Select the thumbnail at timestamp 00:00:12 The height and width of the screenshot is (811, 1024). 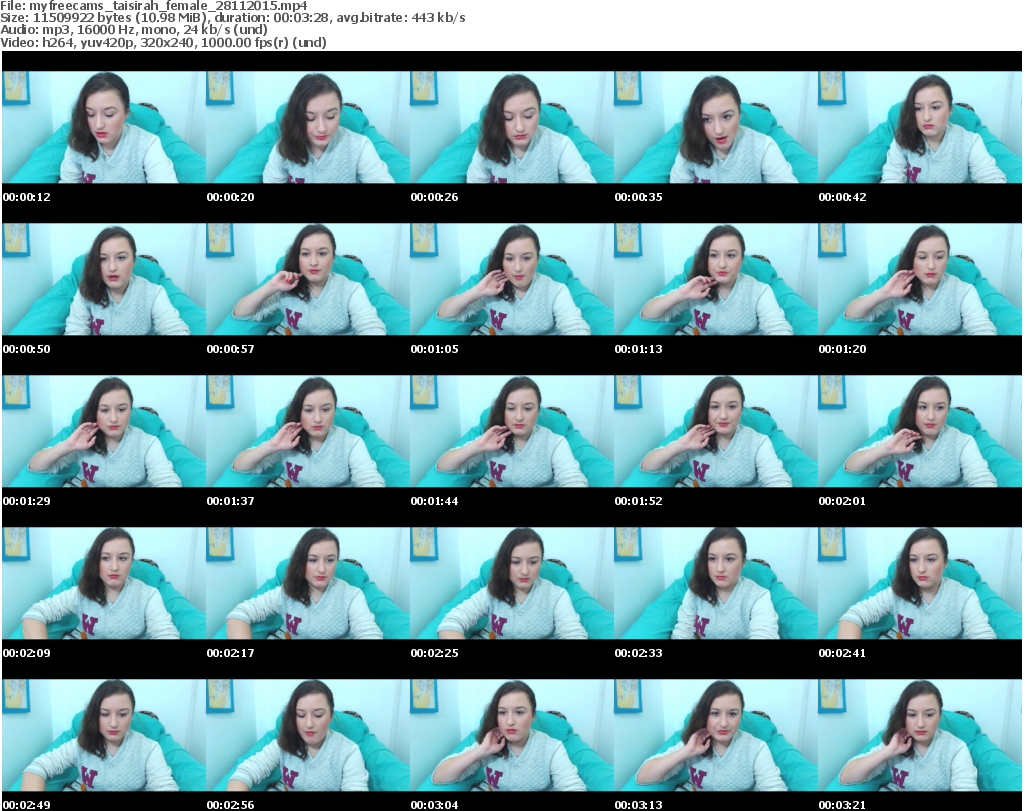(x=104, y=127)
